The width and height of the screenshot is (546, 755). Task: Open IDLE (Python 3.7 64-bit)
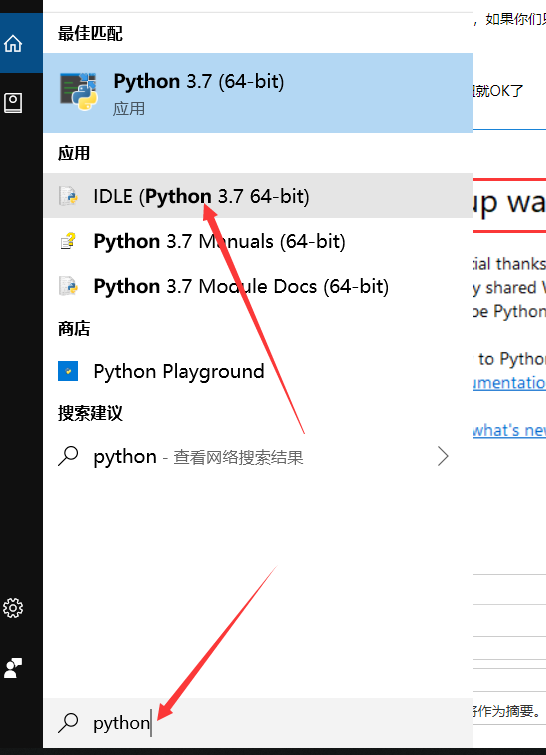[x=258, y=195]
